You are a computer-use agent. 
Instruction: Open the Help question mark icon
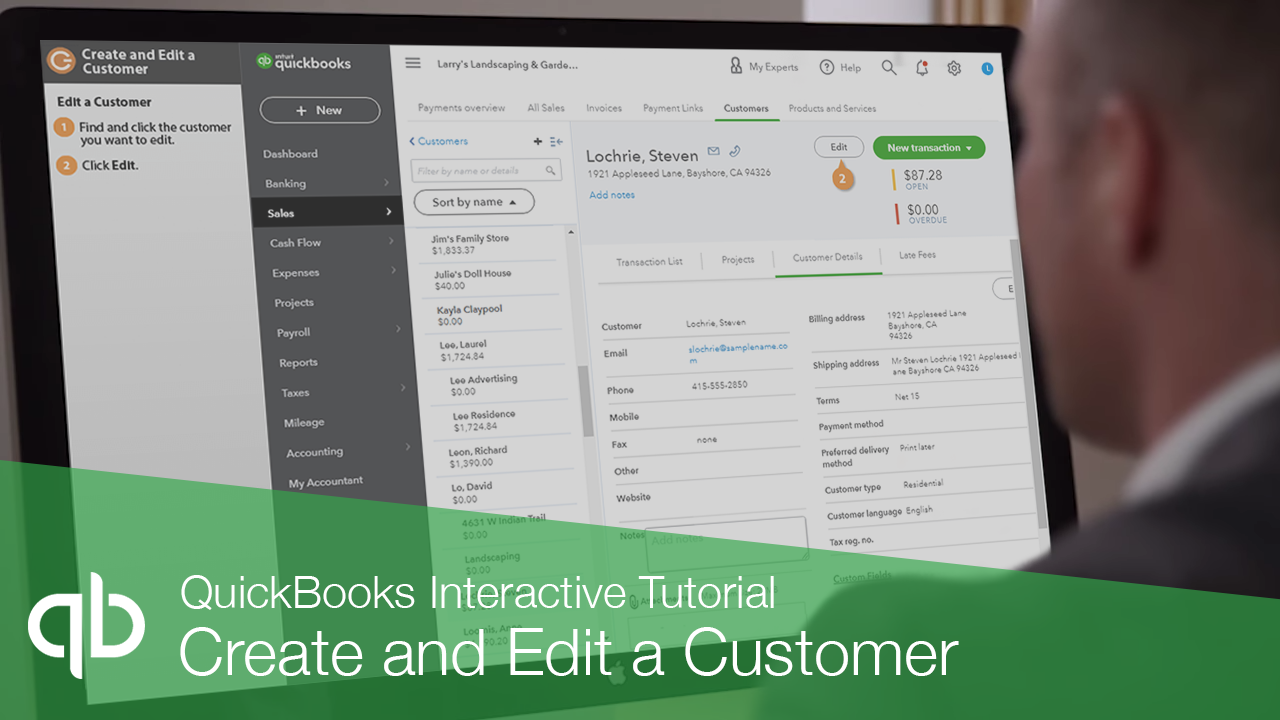pyautogui.click(x=827, y=67)
